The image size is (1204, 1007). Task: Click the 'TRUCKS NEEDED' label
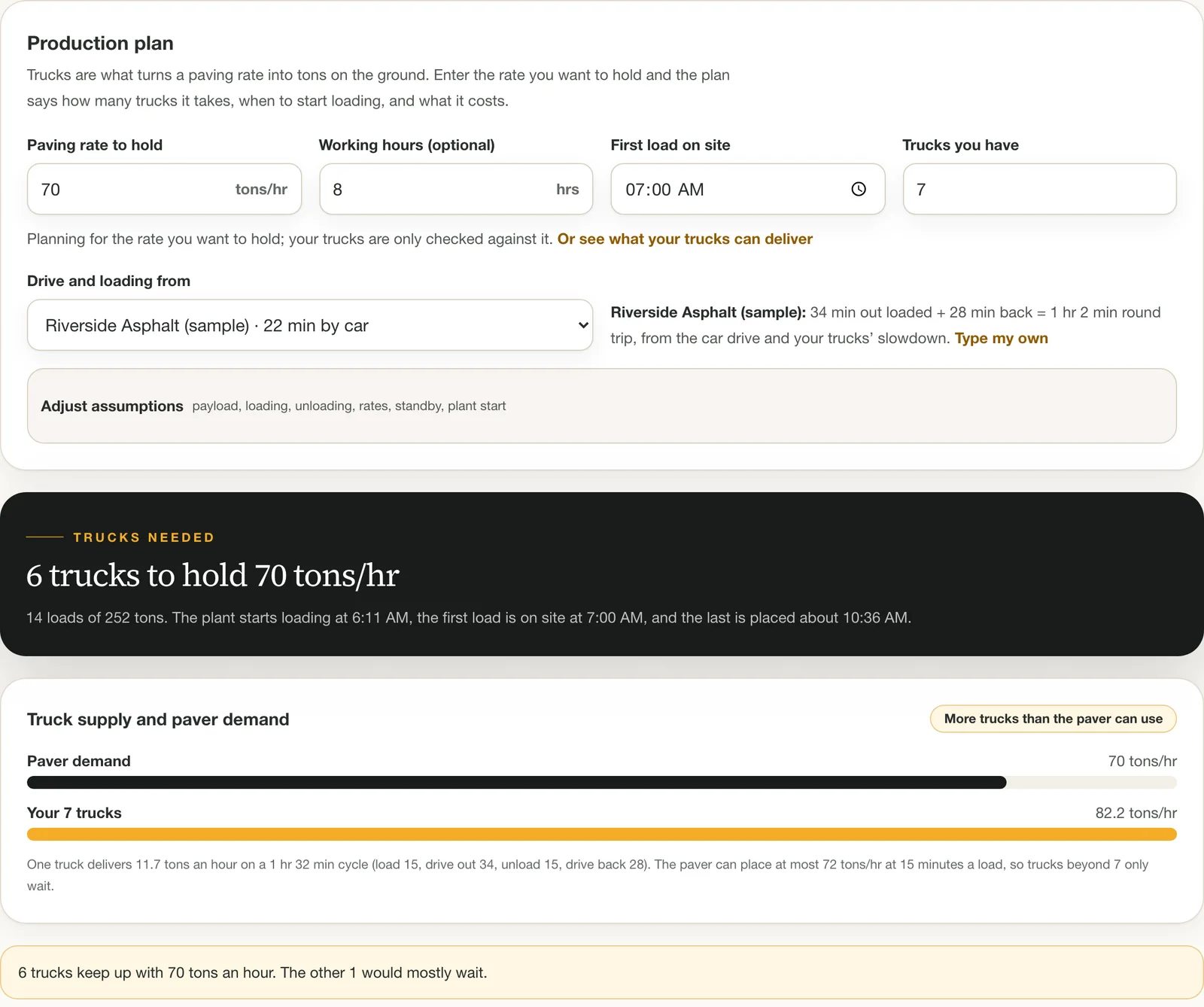coord(144,537)
